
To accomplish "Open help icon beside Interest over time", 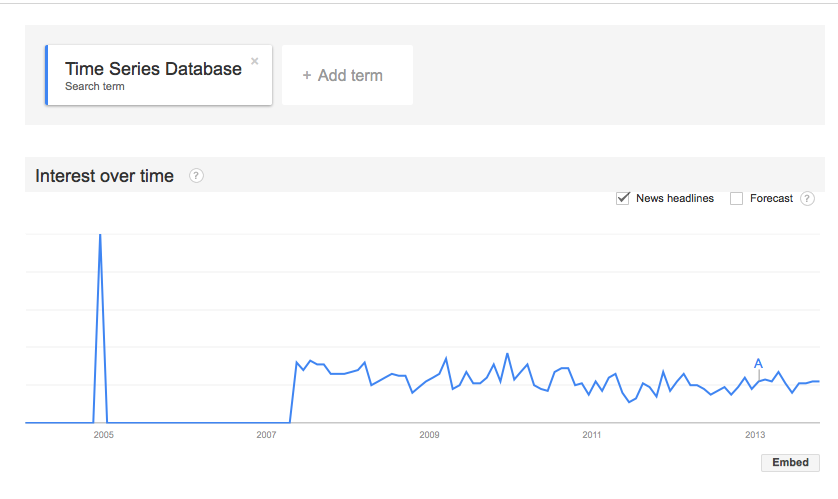I will point(196,176).
